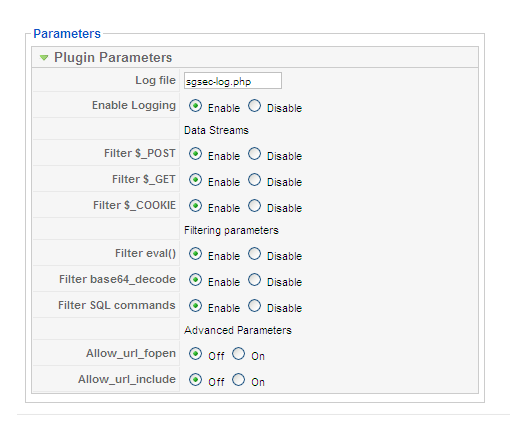Enable the Filter eval() option
Screen dimensions: 510x432
point(195,254)
